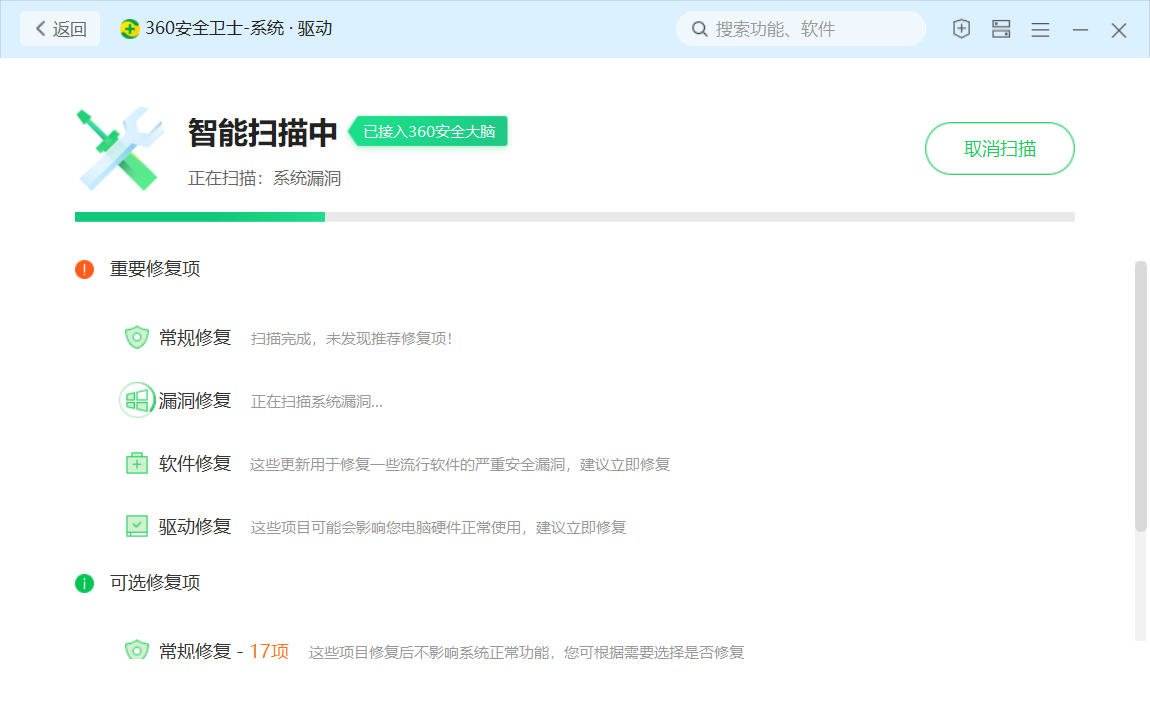This screenshot has height=725, width=1150.
Task: Click the orange important repairs warning icon
Action: coord(84,269)
